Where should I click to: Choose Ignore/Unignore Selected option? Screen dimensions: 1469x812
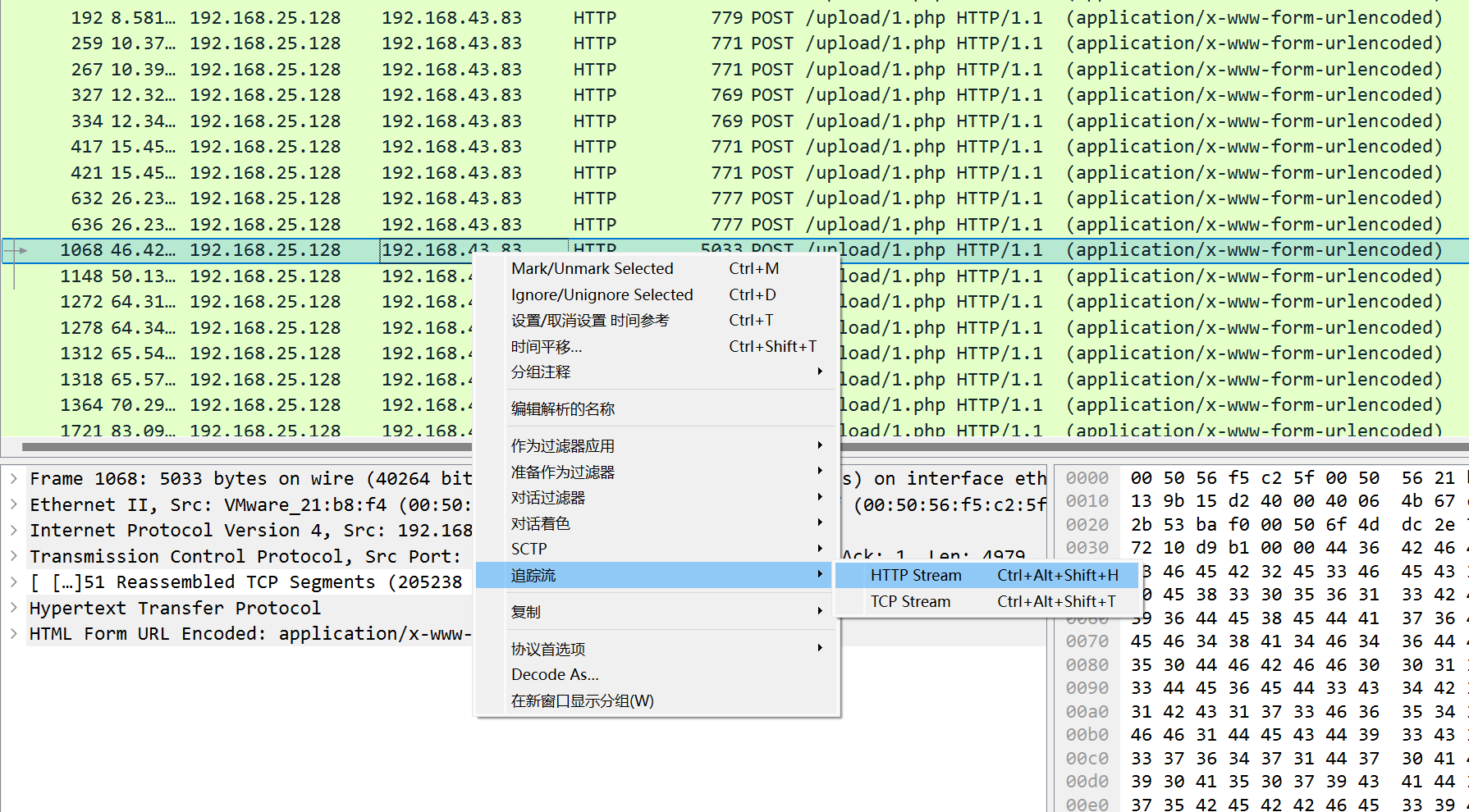point(602,295)
